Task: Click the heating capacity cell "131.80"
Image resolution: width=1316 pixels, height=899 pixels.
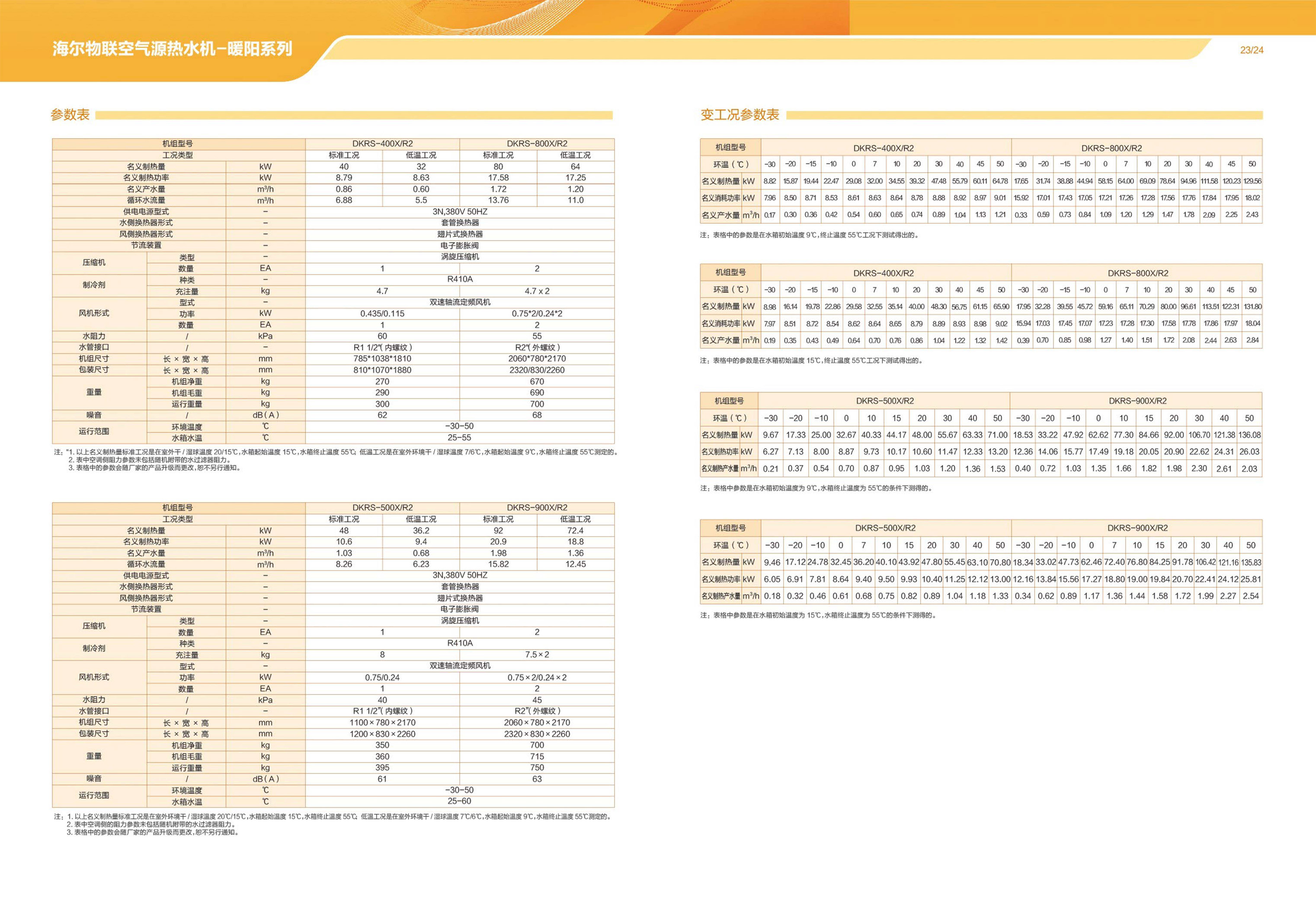Action: pos(1252,306)
